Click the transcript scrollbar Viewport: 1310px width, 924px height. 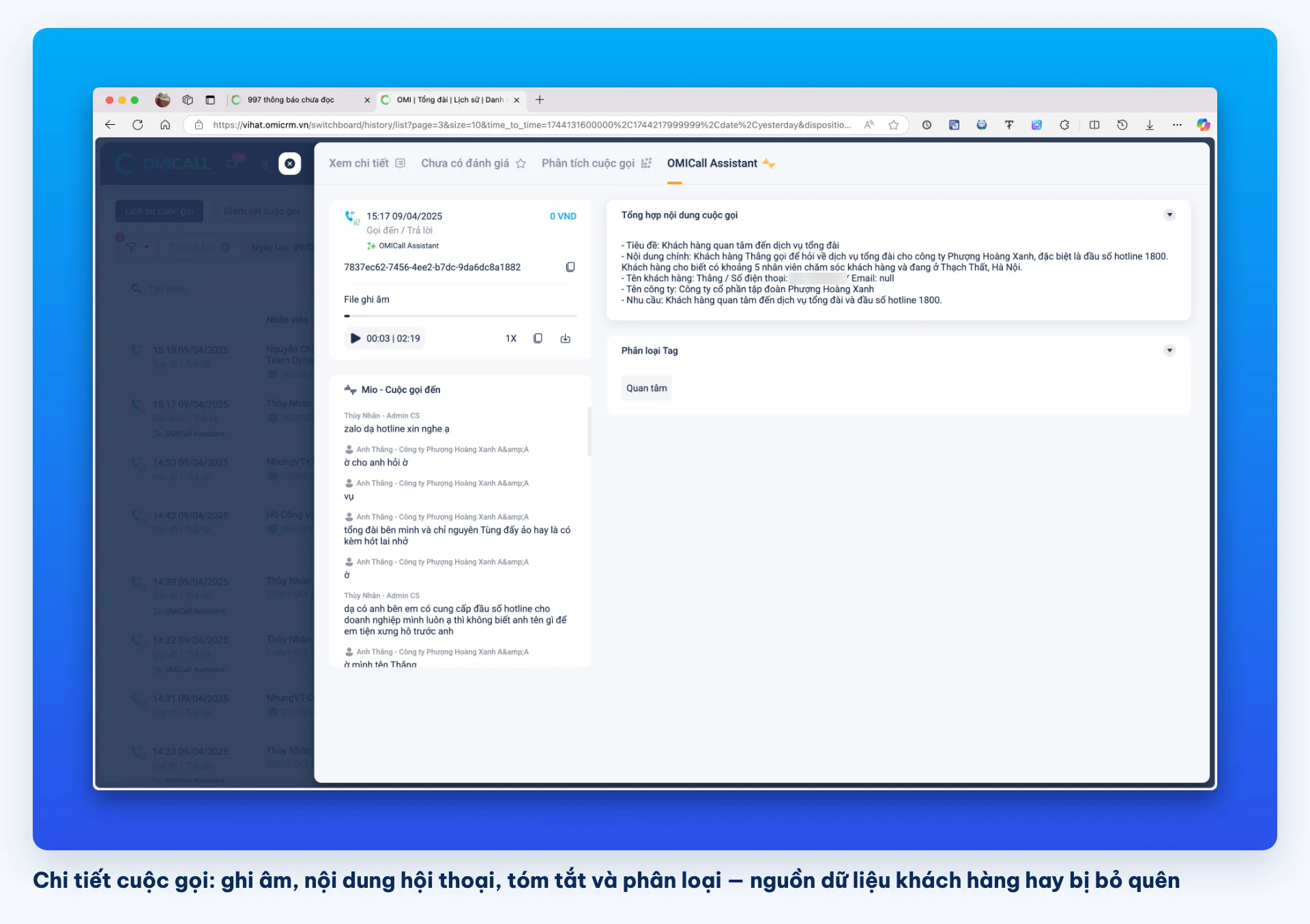(589, 432)
